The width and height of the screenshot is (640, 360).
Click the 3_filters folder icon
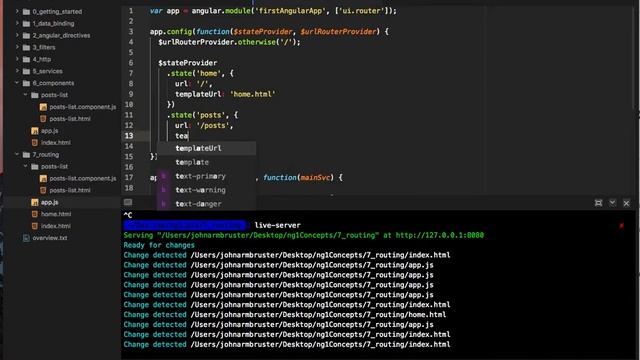pyautogui.click(x=27, y=47)
